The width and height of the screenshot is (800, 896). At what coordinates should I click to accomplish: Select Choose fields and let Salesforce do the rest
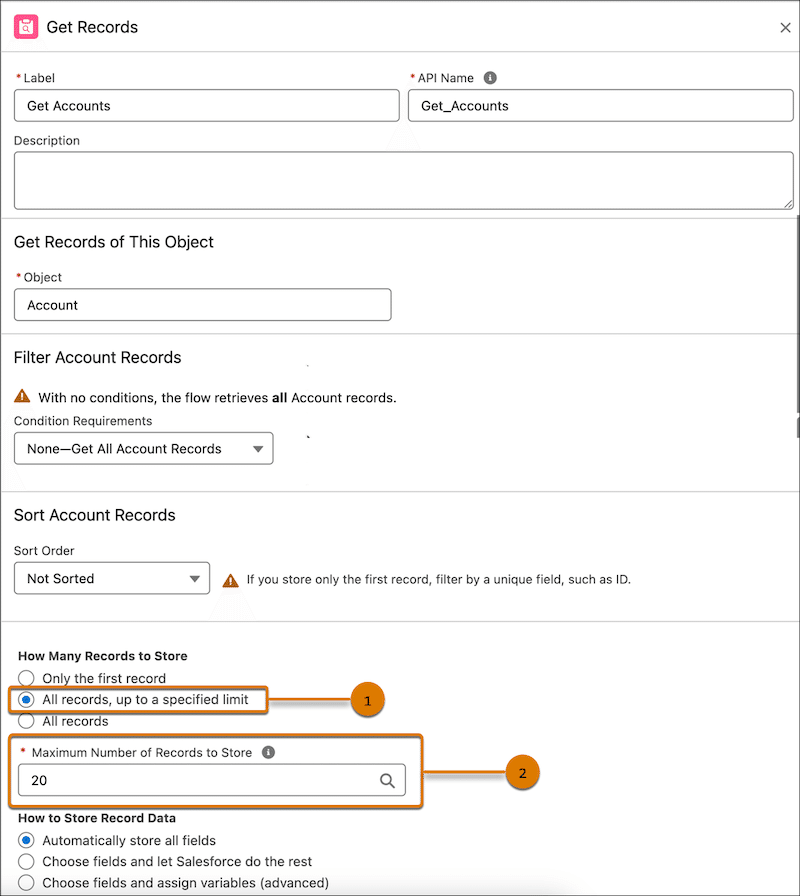(26, 862)
